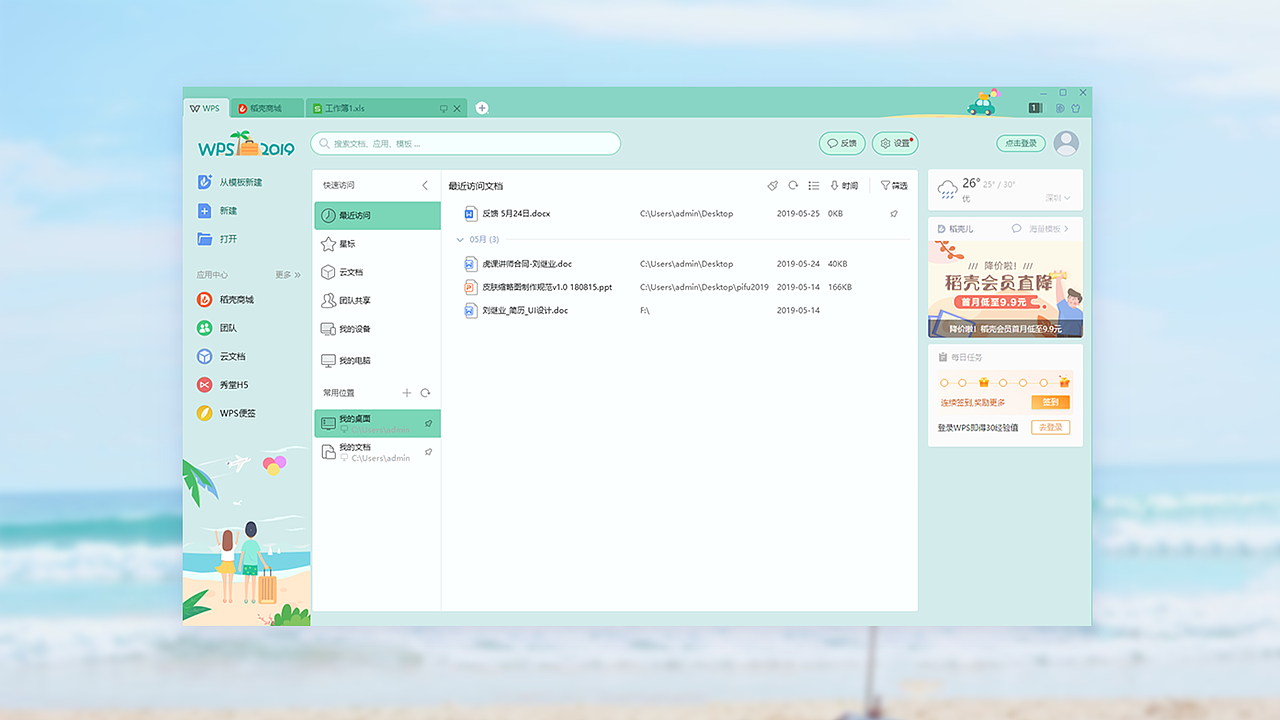
Task: Click the 签到 sign-in button
Action: click(1051, 403)
